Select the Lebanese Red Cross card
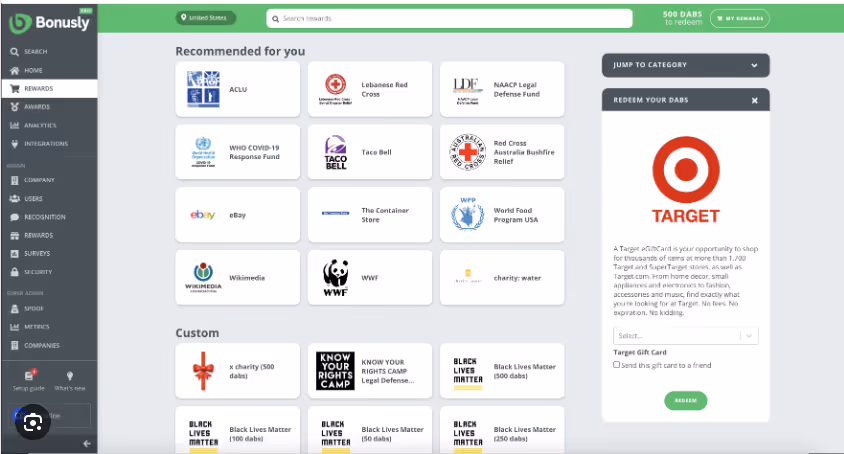This screenshot has height=454, width=844. (x=370, y=89)
